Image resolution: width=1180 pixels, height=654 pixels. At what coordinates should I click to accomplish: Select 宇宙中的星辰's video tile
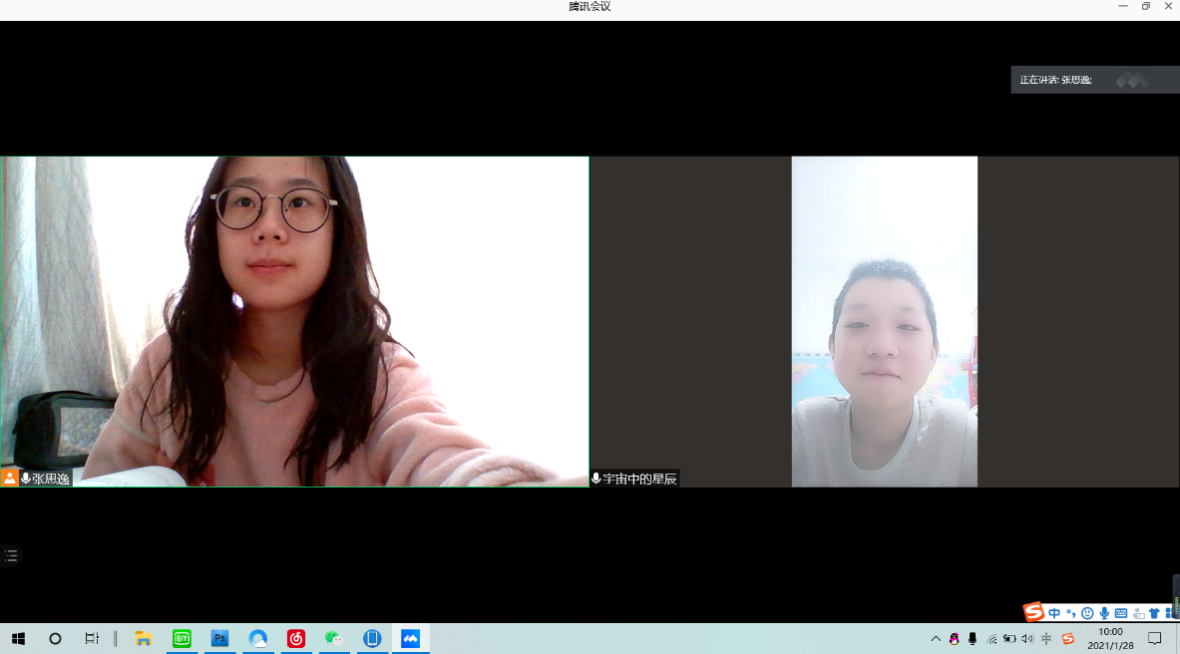(884, 320)
